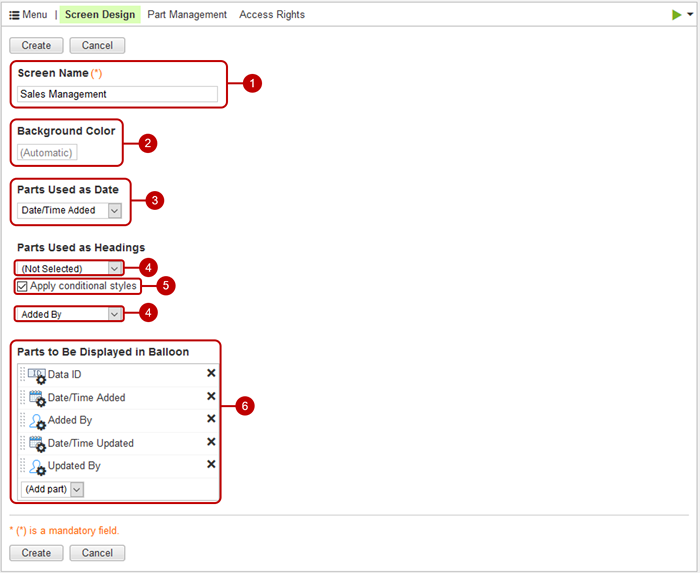Select Updated By text in balloon list

pyautogui.click(x=74, y=466)
